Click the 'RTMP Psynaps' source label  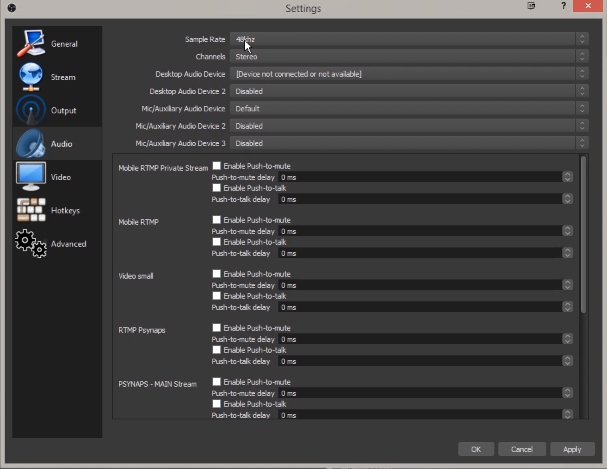pyautogui.click(x=142, y=330)
